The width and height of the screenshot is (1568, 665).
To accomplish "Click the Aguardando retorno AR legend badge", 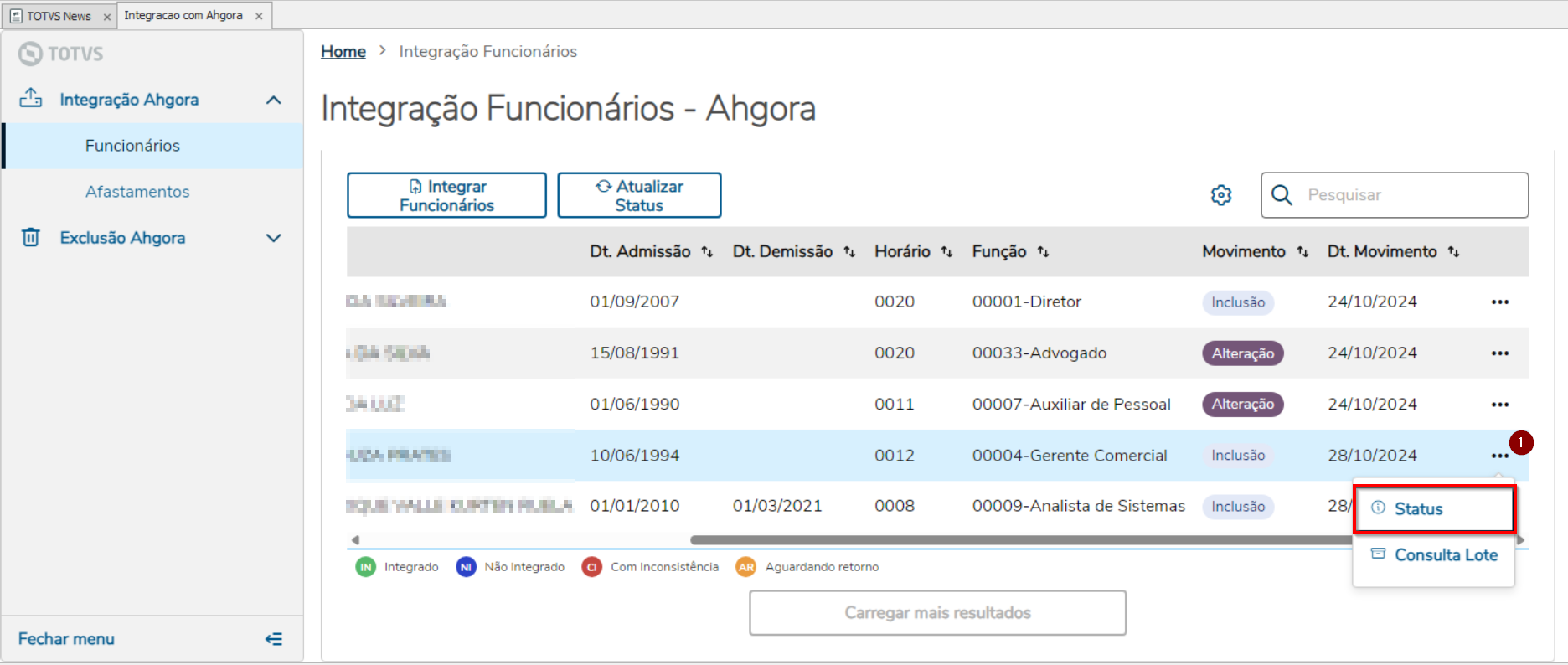I will tap(746, 567).
